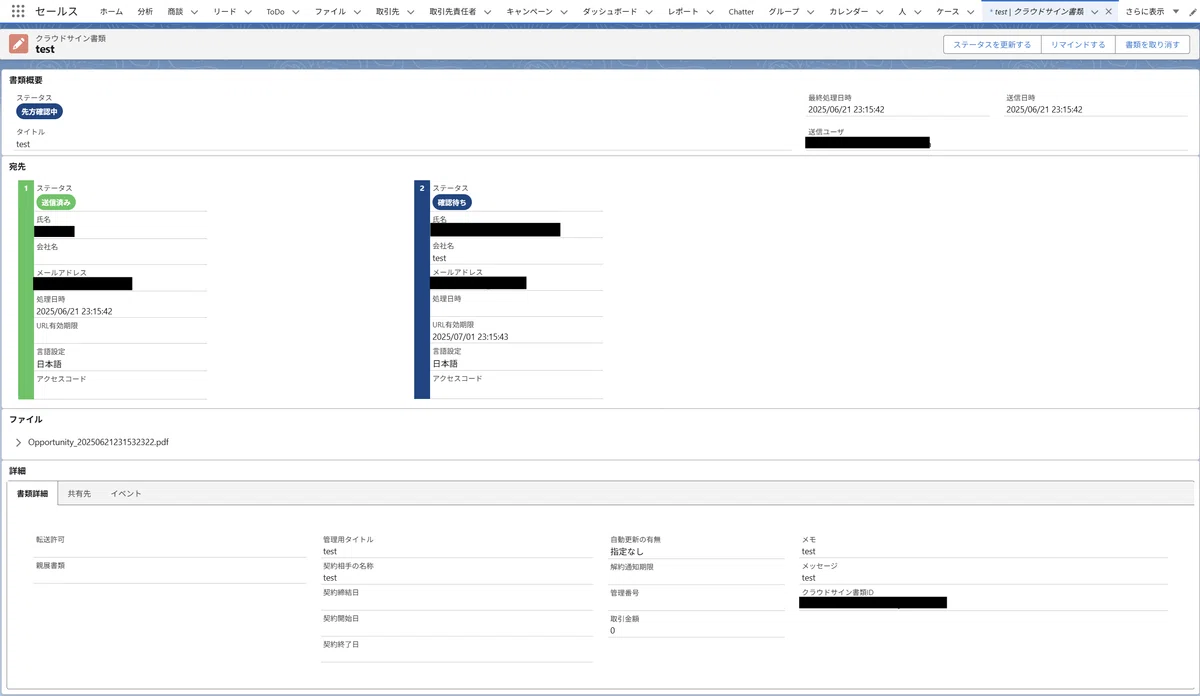Screen dimensions: 1200x696
Task: Open the 取引先責任者 tab dropdown arrow
Action: tap(487, 11)
